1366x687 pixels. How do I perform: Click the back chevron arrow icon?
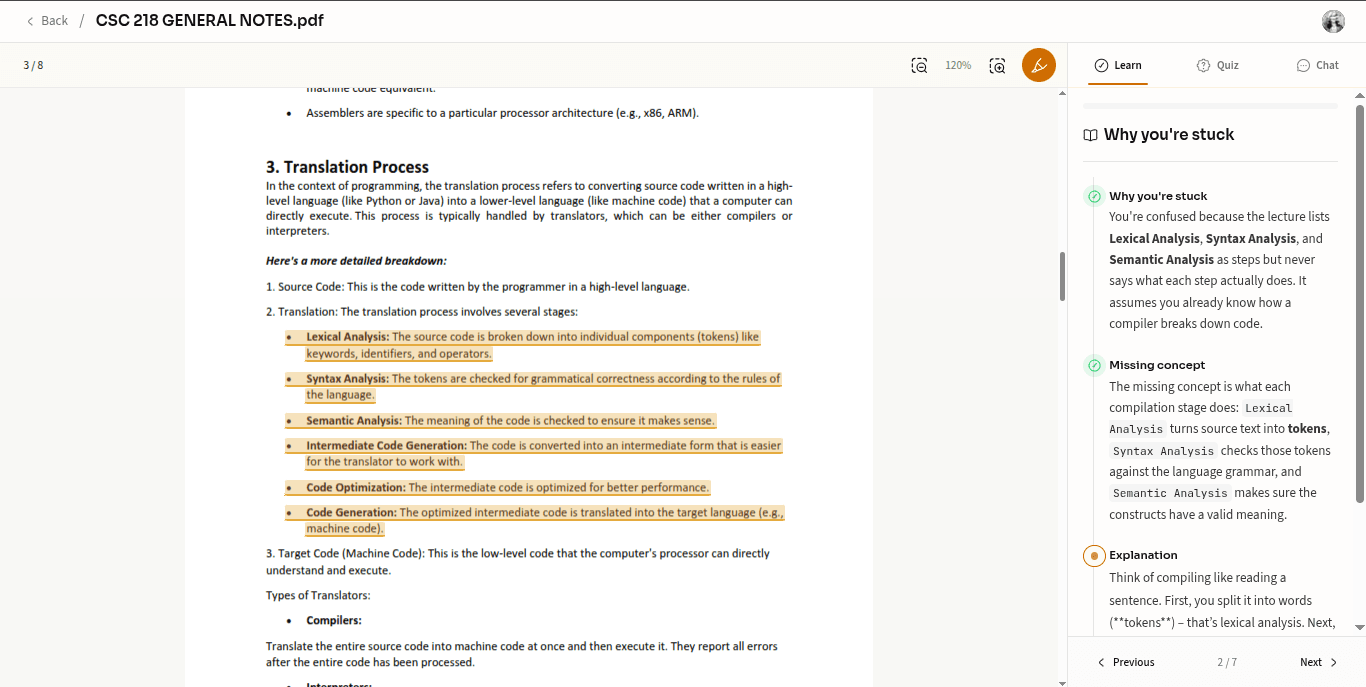coord(30,21)
